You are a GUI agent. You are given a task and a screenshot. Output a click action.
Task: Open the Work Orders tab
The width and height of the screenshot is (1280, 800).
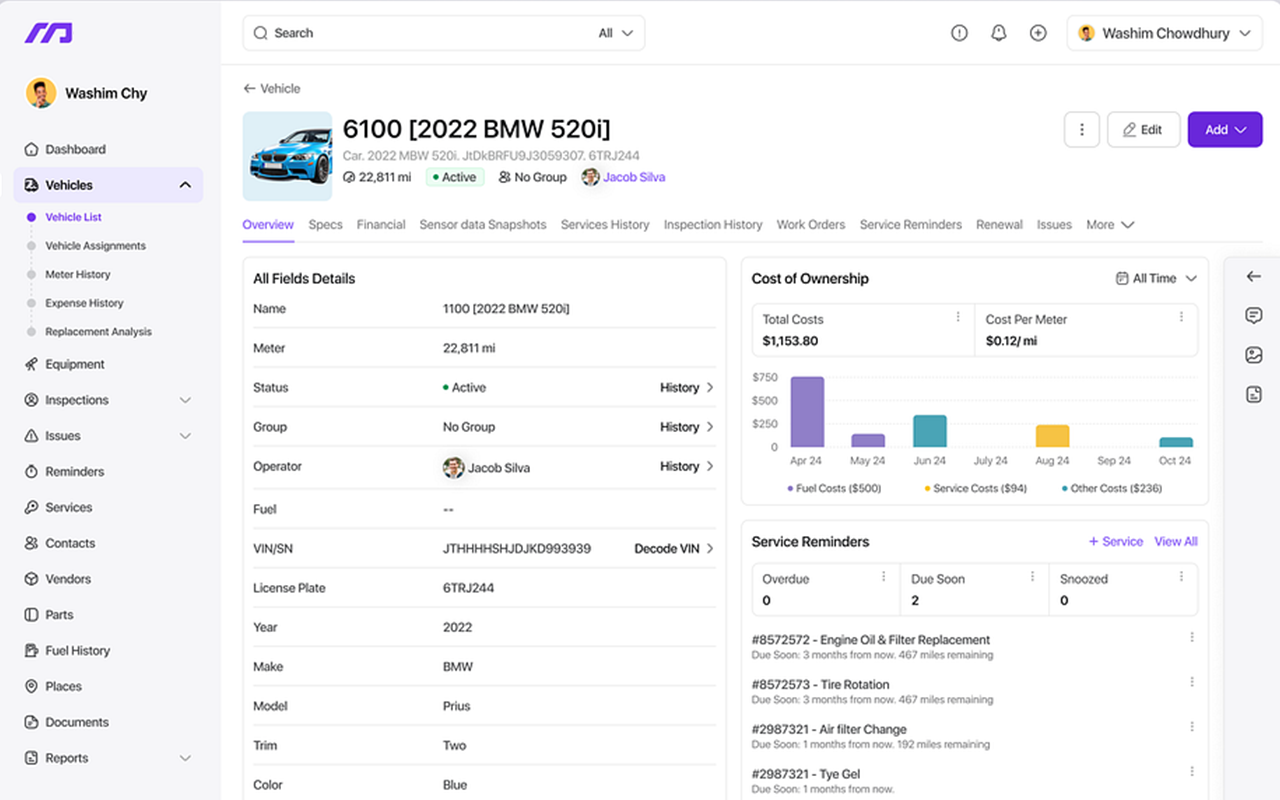tap(811, 225)
